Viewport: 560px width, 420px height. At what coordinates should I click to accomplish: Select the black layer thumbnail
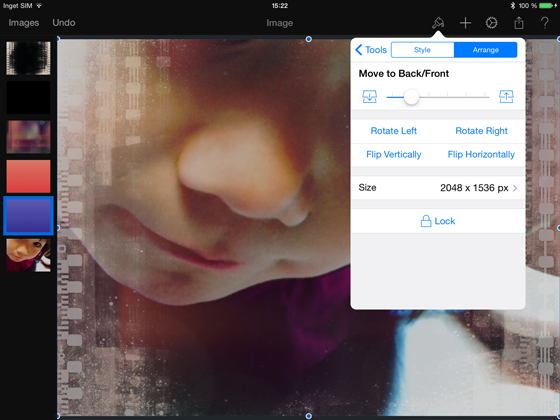28,98
